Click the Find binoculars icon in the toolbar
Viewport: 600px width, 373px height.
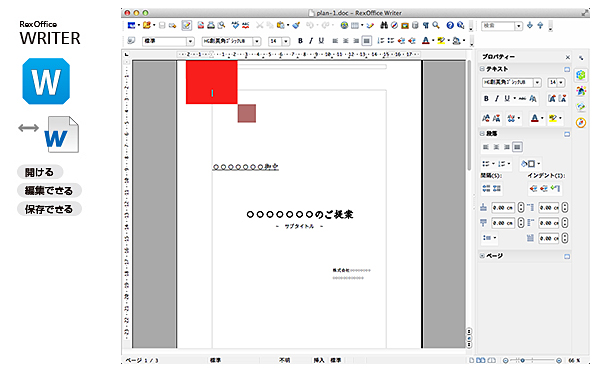point(384,25)
